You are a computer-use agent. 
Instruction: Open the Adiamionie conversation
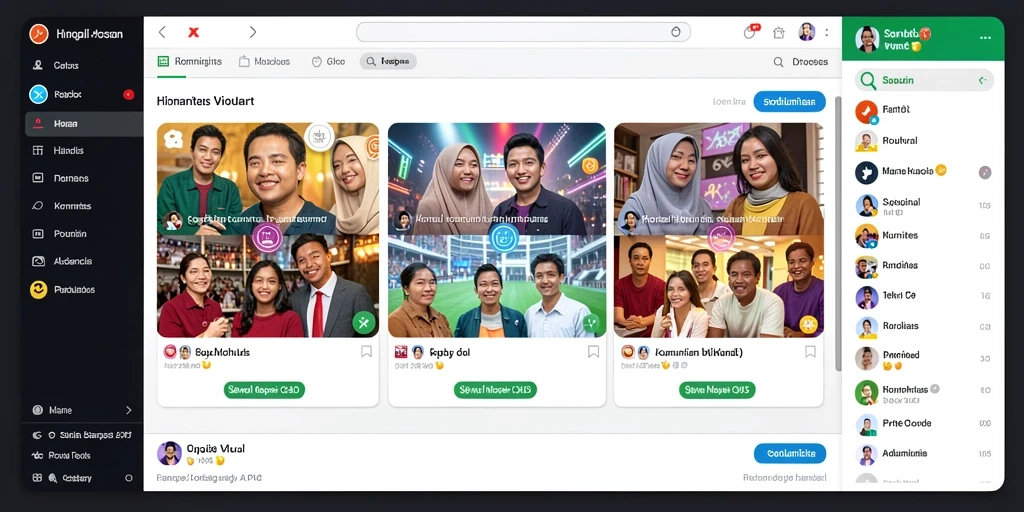[x=923, y=453]
